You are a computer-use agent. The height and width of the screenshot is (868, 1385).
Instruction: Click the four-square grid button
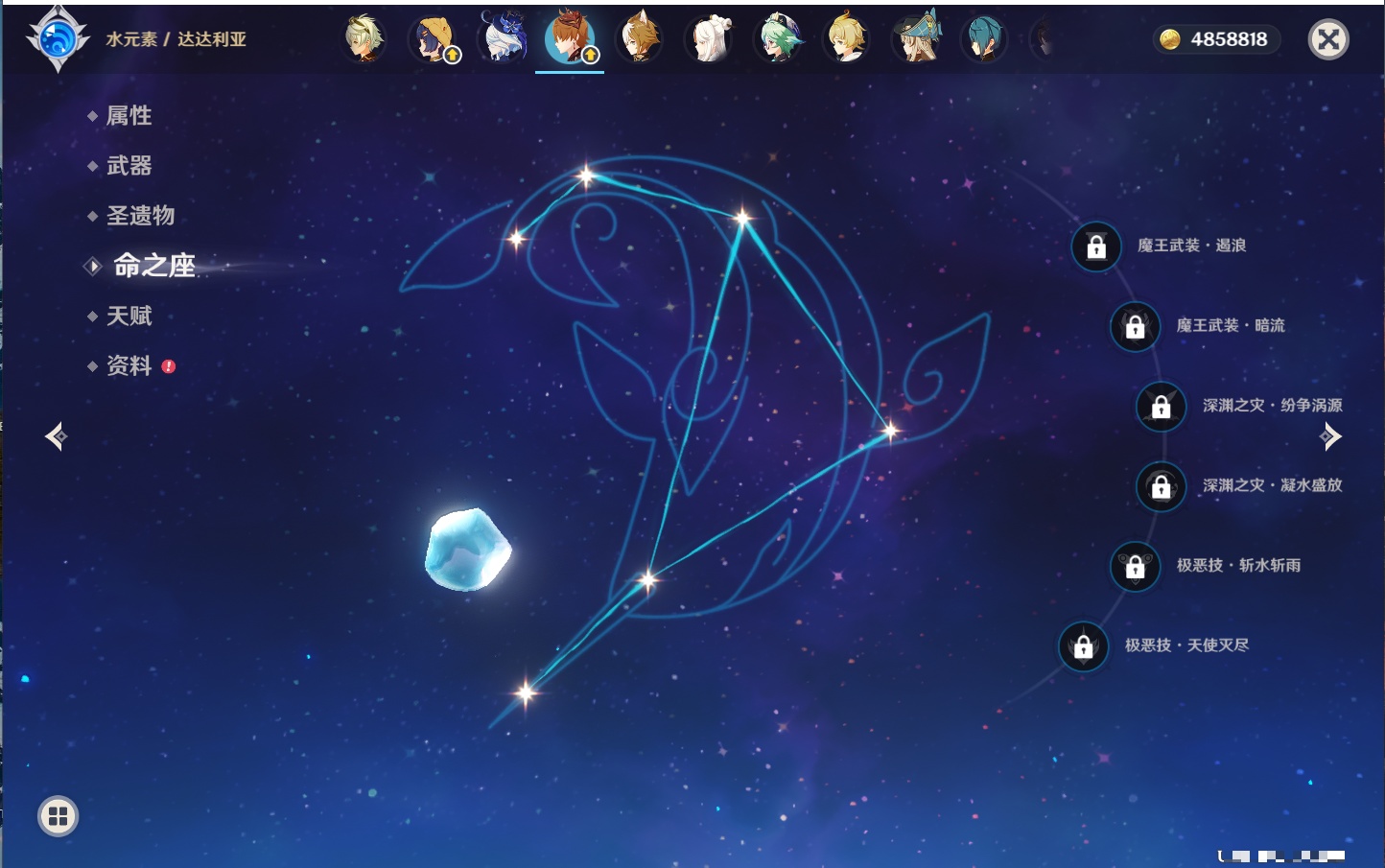58,816
